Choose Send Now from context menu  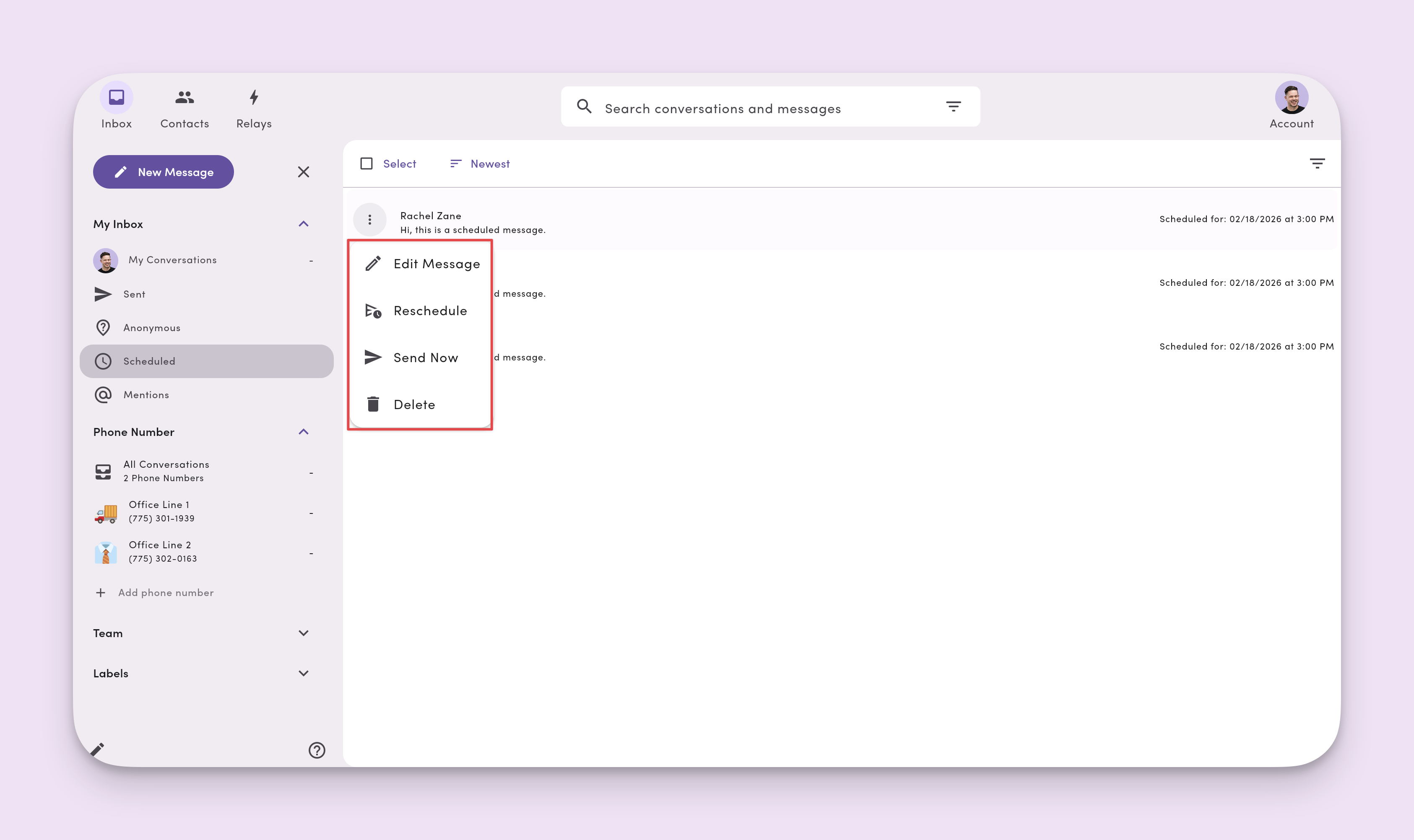pos(425,358)
